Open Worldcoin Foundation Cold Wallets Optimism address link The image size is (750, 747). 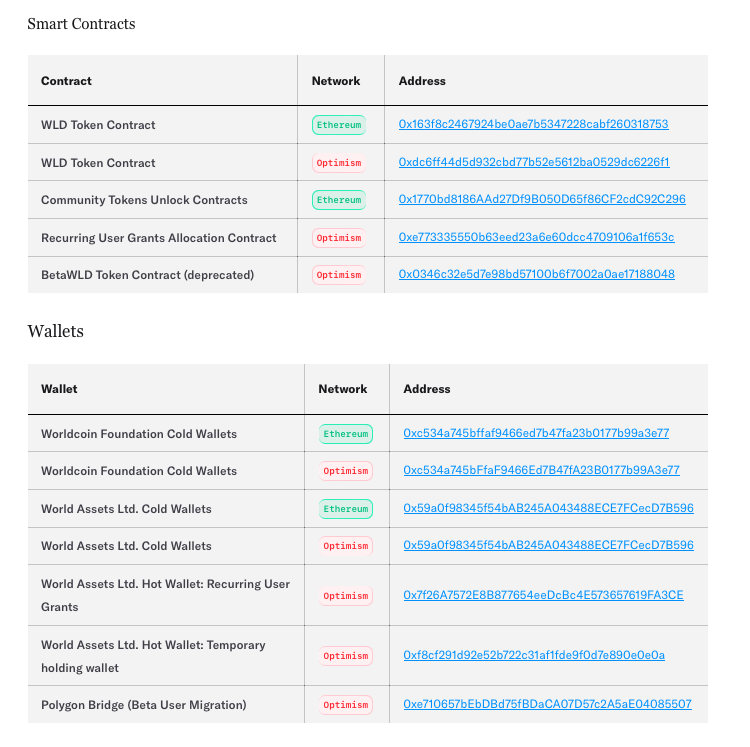541,471
